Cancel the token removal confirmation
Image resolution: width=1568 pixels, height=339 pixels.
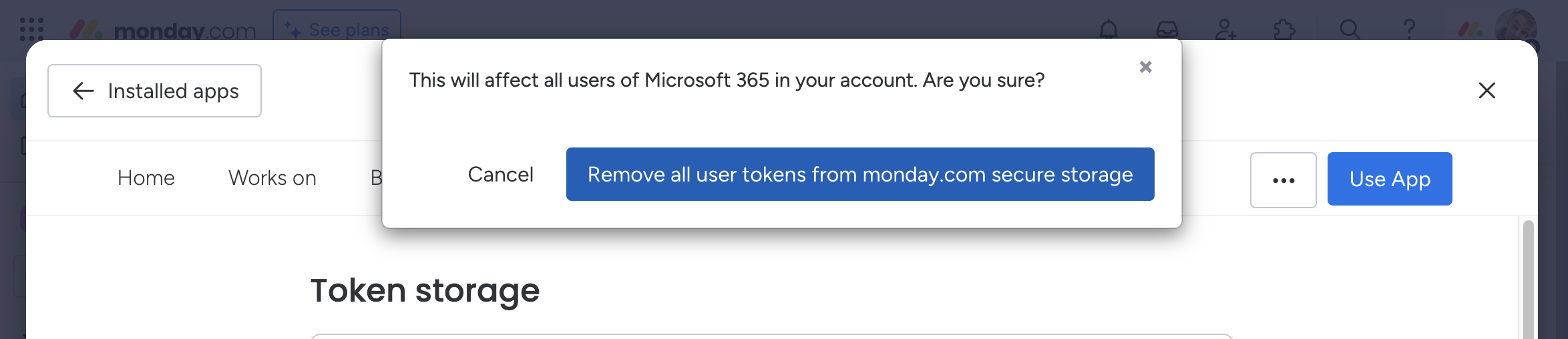[500, 174]
